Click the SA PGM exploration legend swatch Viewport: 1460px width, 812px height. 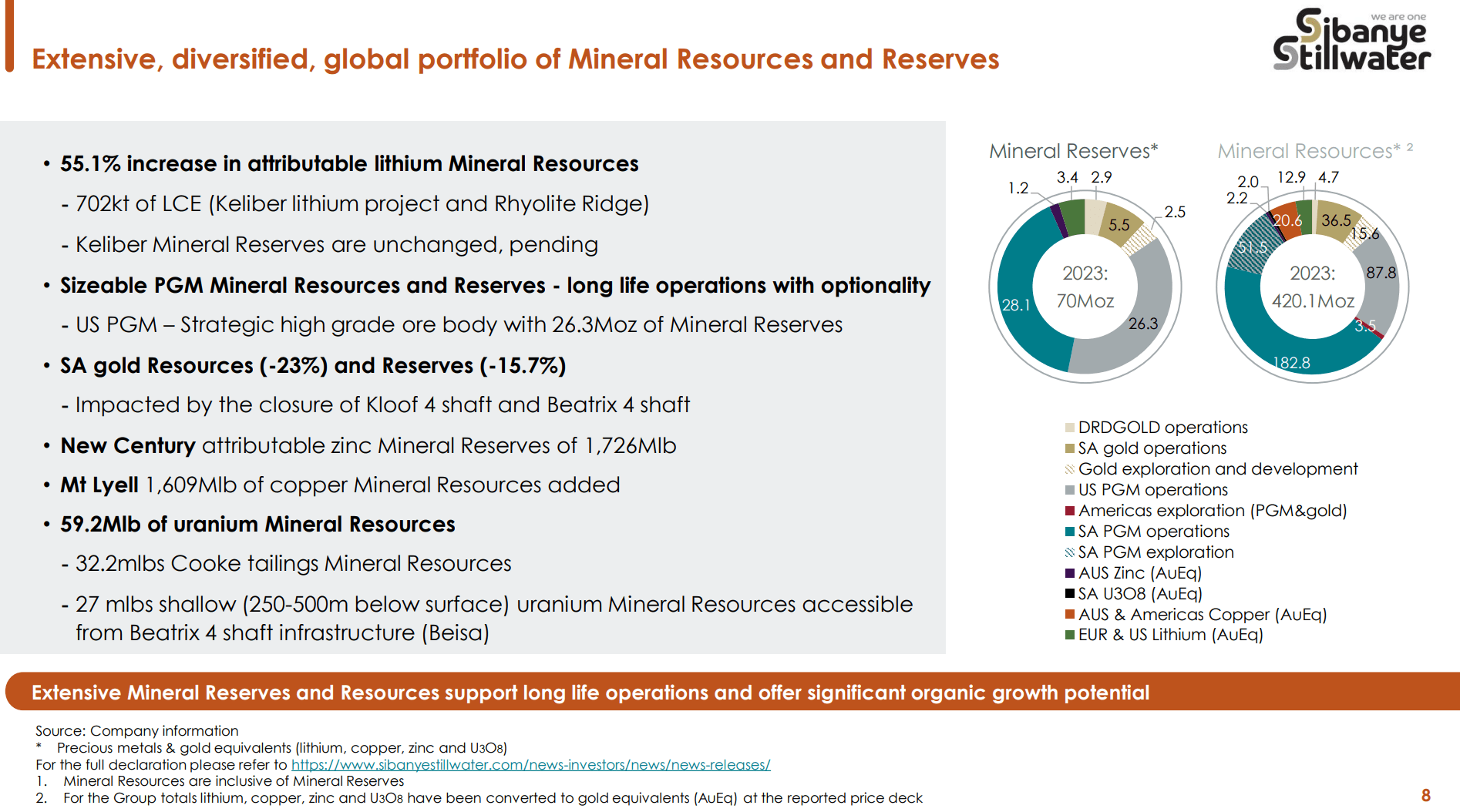click(x=1069, y=552)
